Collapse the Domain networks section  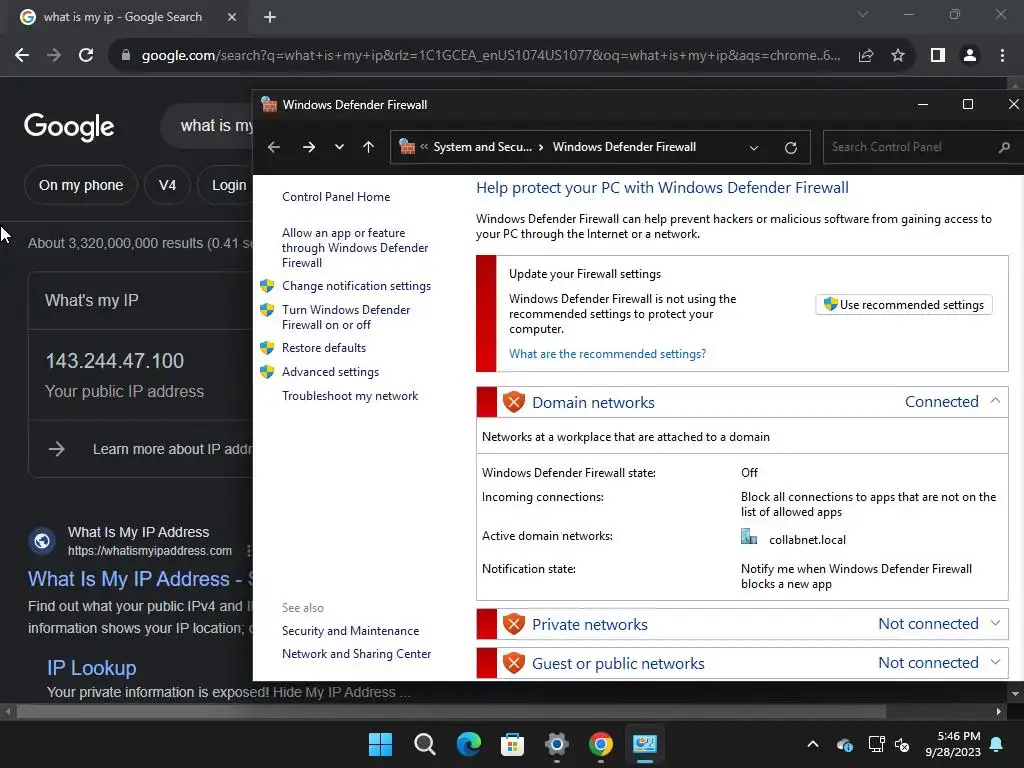click(x=995, y=401)
